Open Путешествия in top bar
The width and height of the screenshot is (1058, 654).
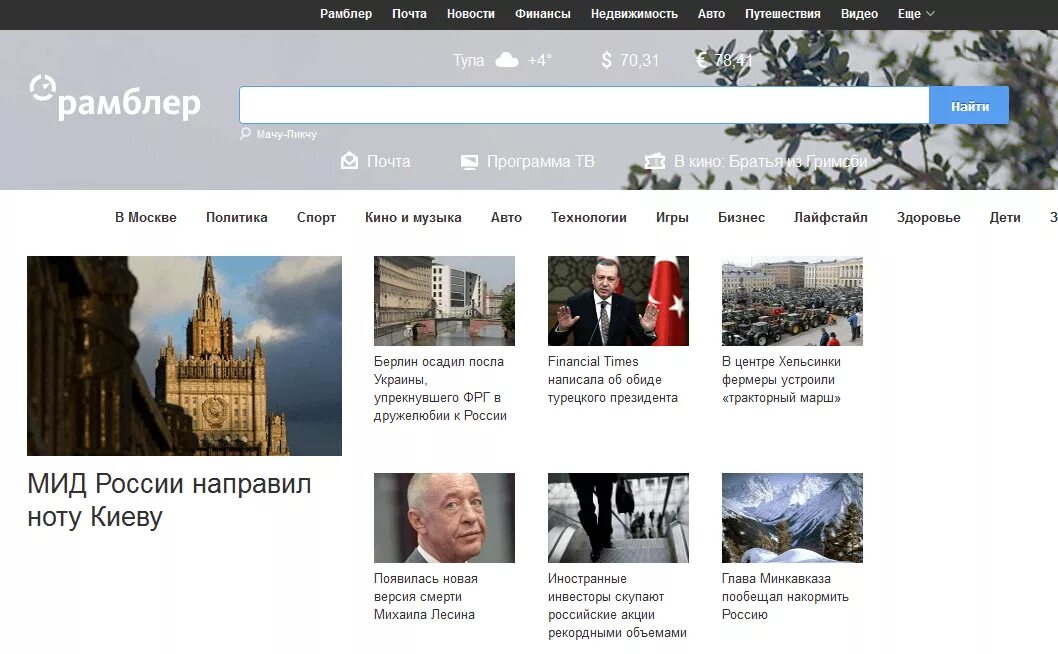coord(783,13)
